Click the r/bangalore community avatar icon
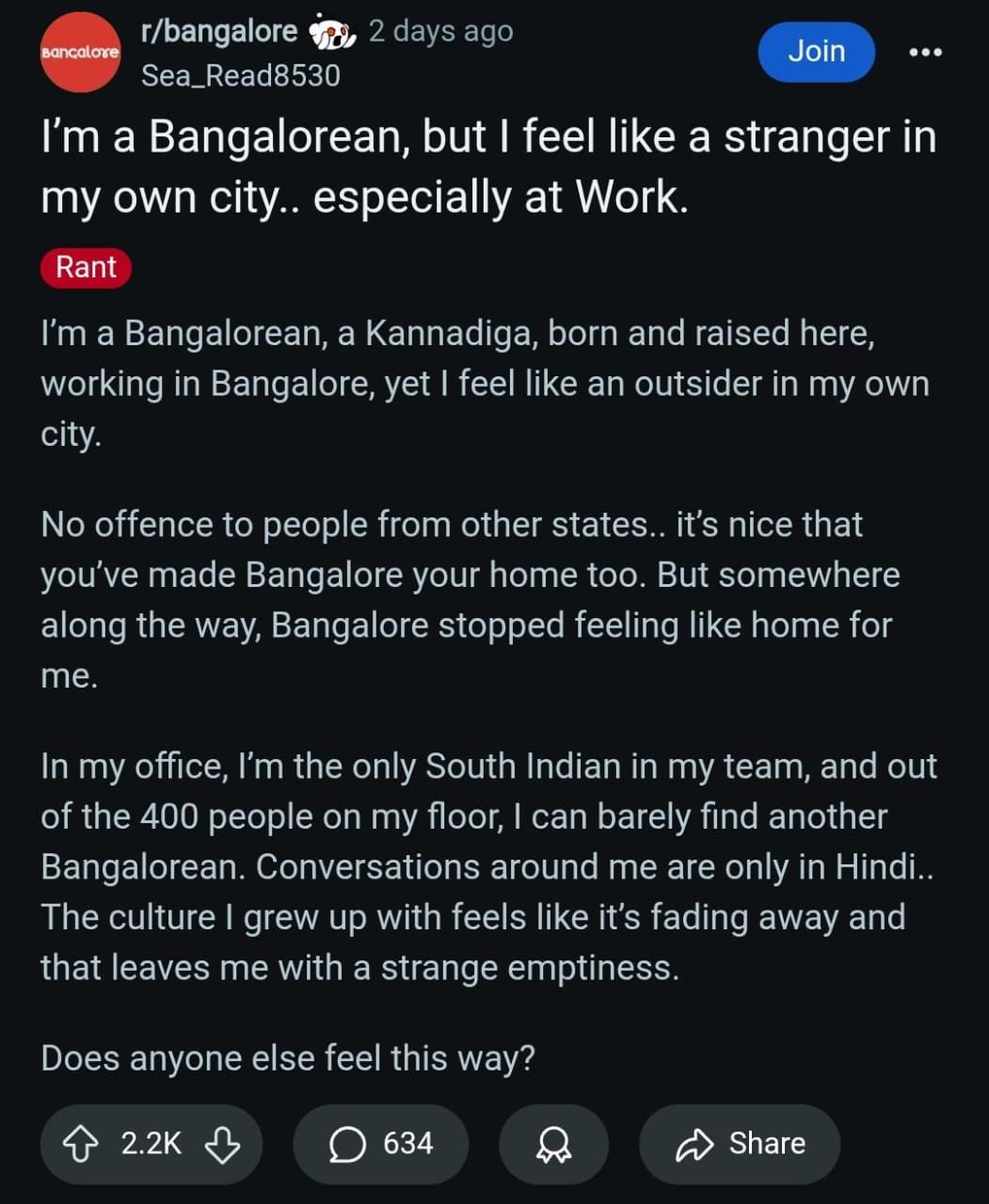The height and width of the screenshot is (1204, 989). pyautogui.click(x=79, y=52)
